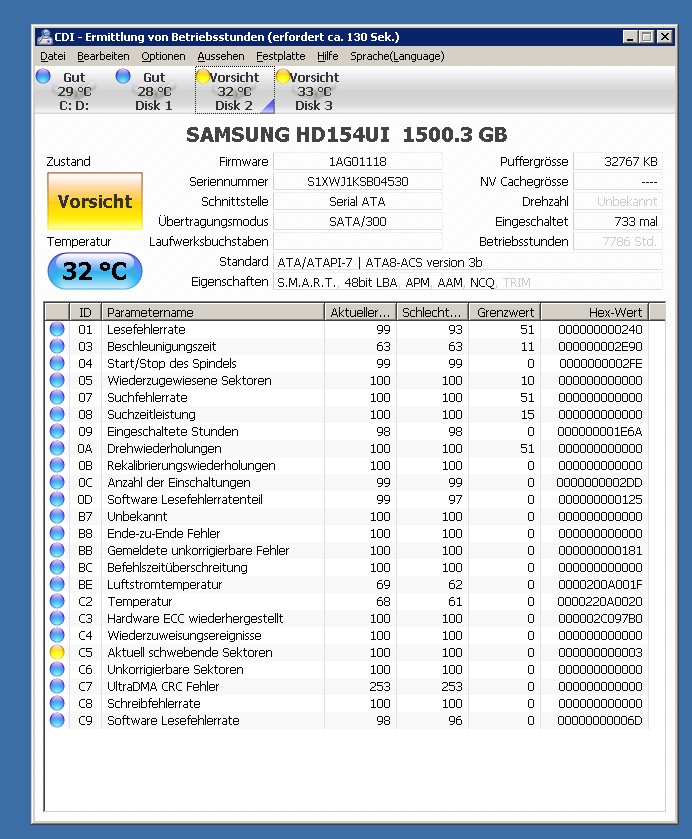Click the Schnittstelle field Serial ATA
692x839 pixels.
click(358, 202)
